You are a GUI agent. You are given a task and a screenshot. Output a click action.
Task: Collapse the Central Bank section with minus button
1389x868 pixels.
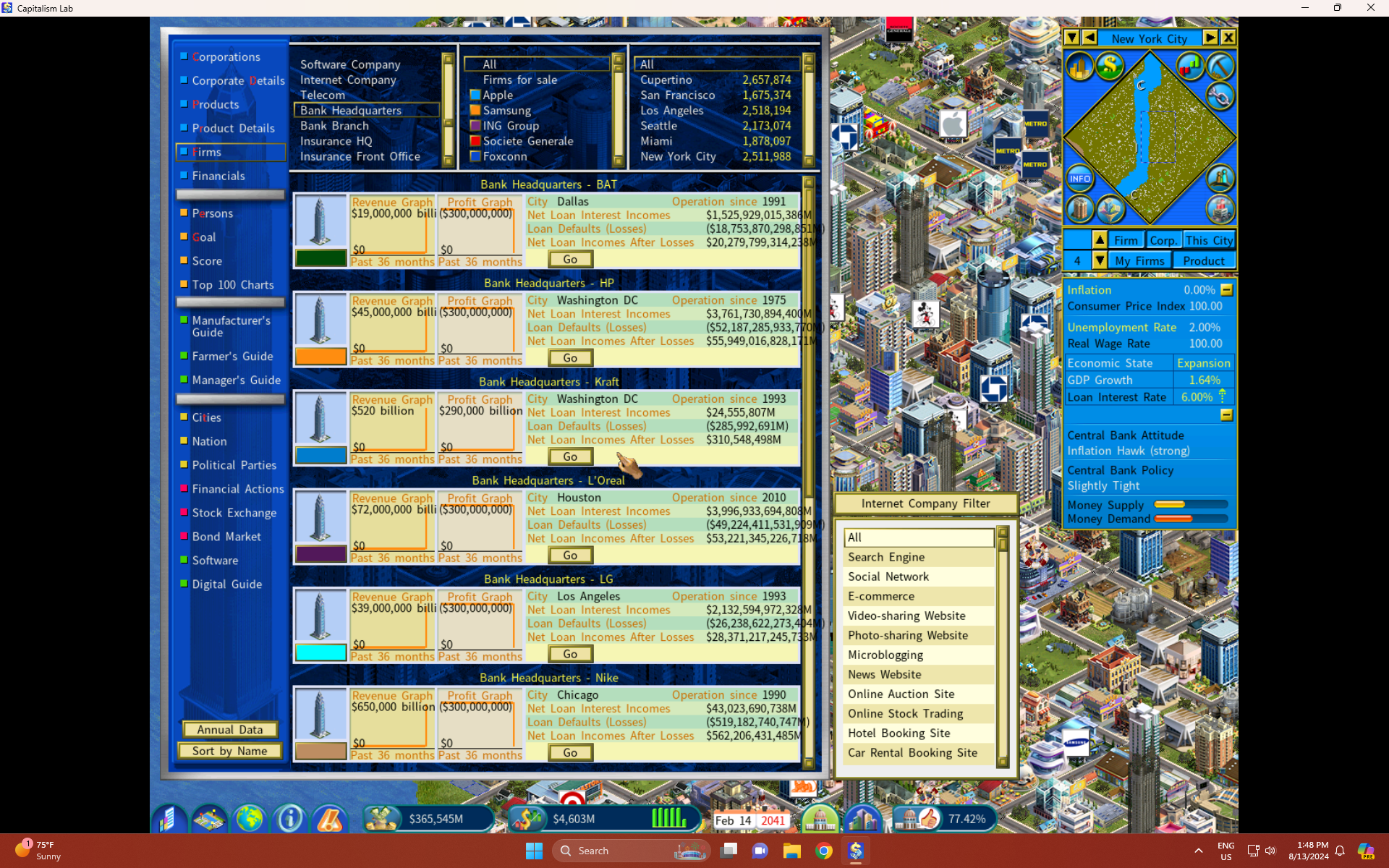coord(1226,414)
